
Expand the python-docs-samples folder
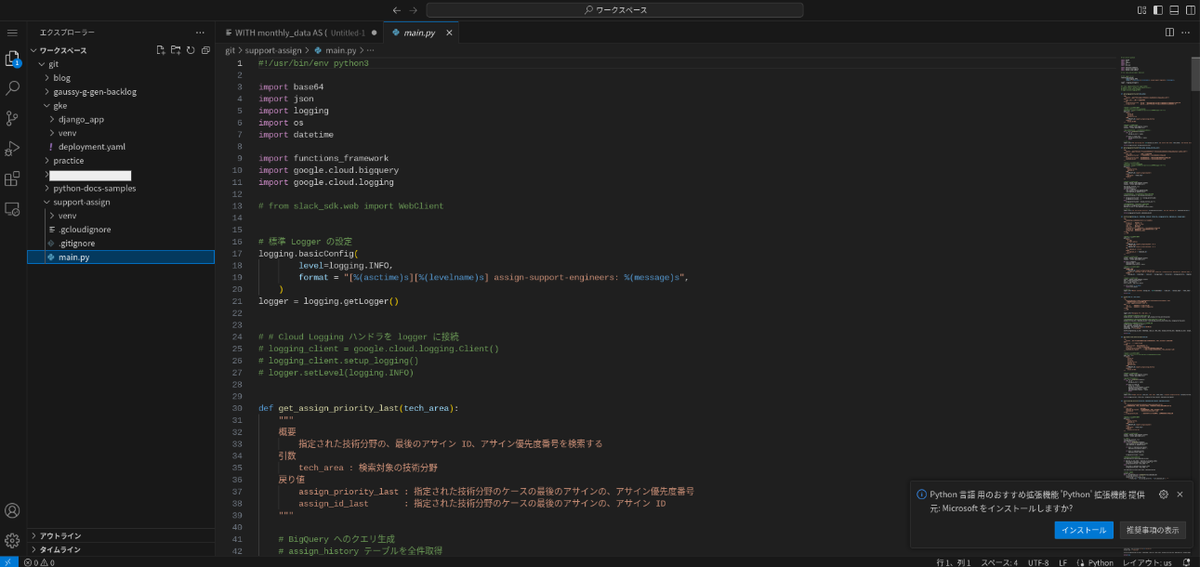click(x=120, y=188)
